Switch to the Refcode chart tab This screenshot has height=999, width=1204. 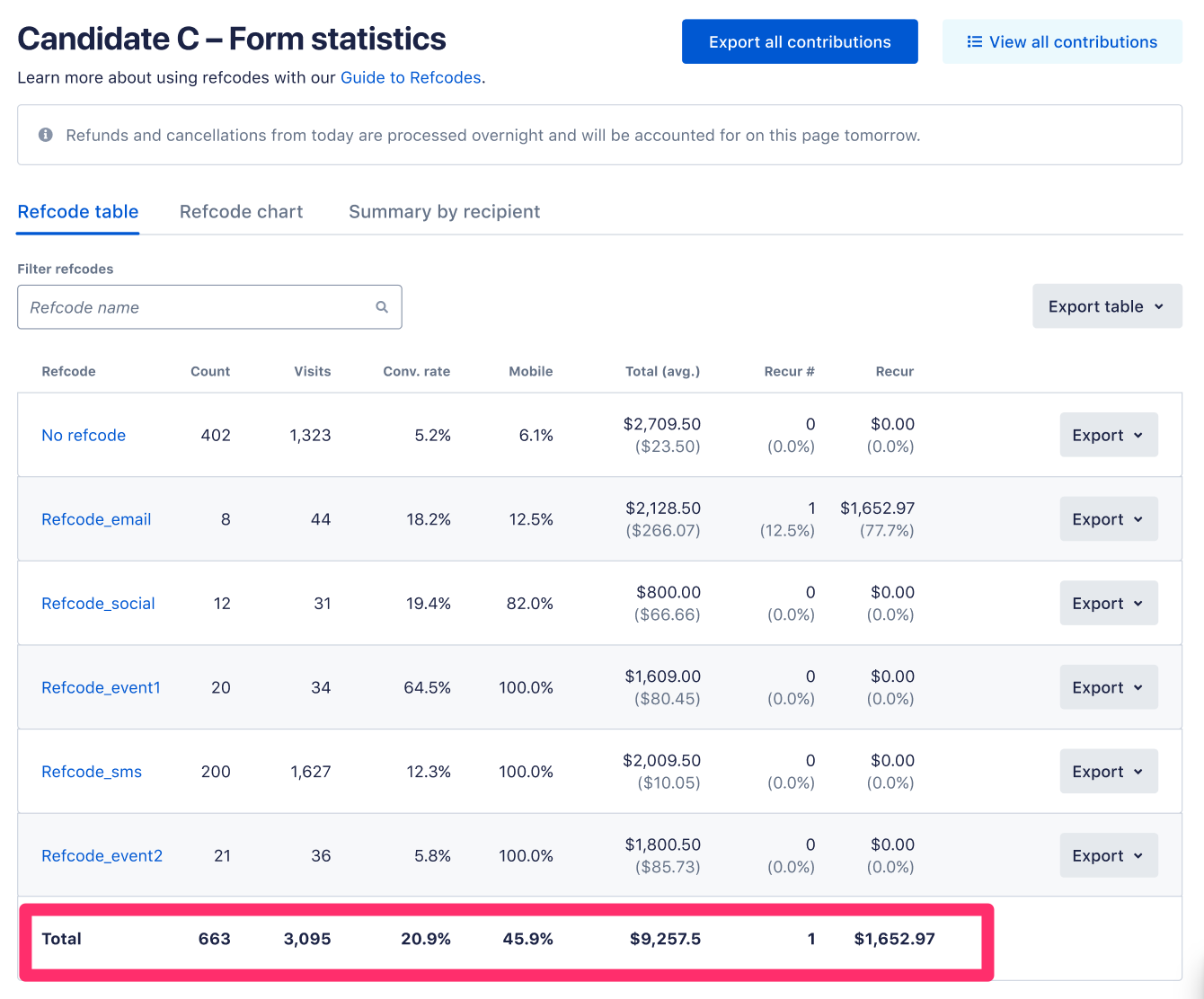click(241, 212)
